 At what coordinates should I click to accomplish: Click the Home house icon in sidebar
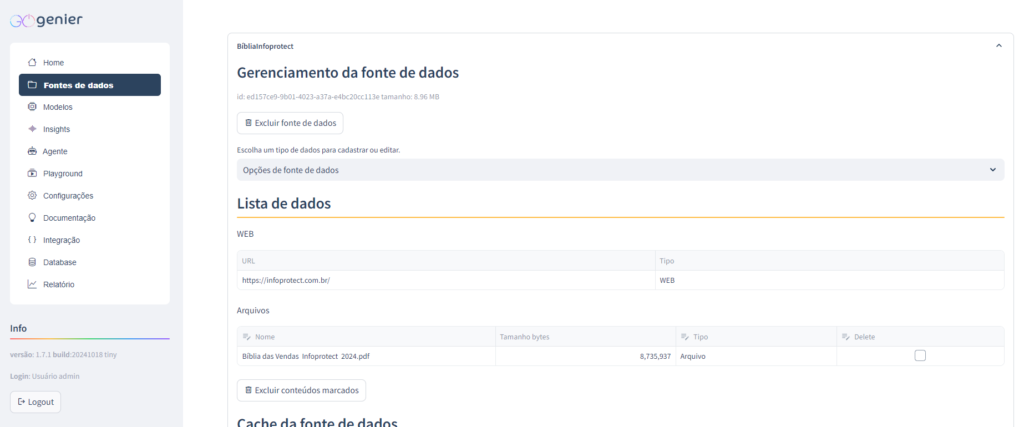coord(32,63)
